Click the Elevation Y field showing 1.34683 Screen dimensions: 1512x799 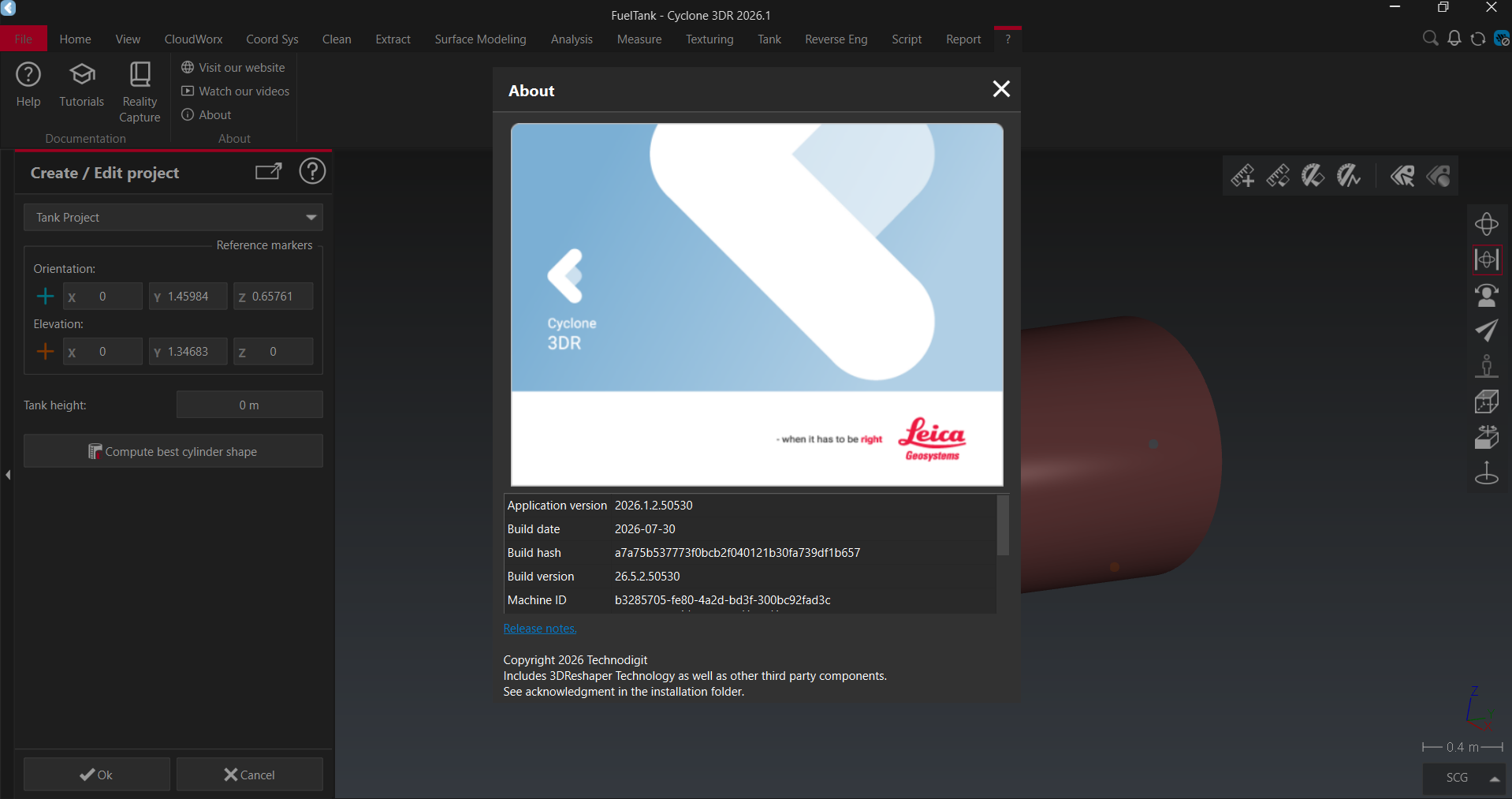188,352
